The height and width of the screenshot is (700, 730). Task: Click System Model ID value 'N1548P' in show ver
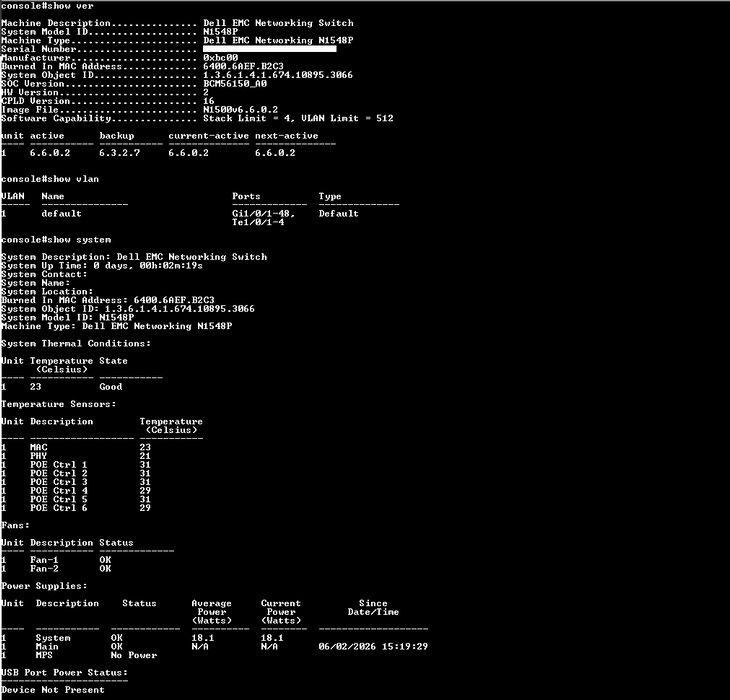(220, 32)
